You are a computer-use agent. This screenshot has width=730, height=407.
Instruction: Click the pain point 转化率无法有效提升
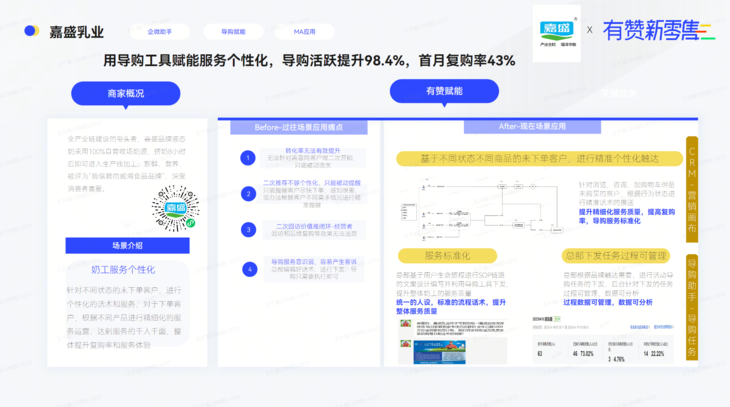(x=312, y=150)
